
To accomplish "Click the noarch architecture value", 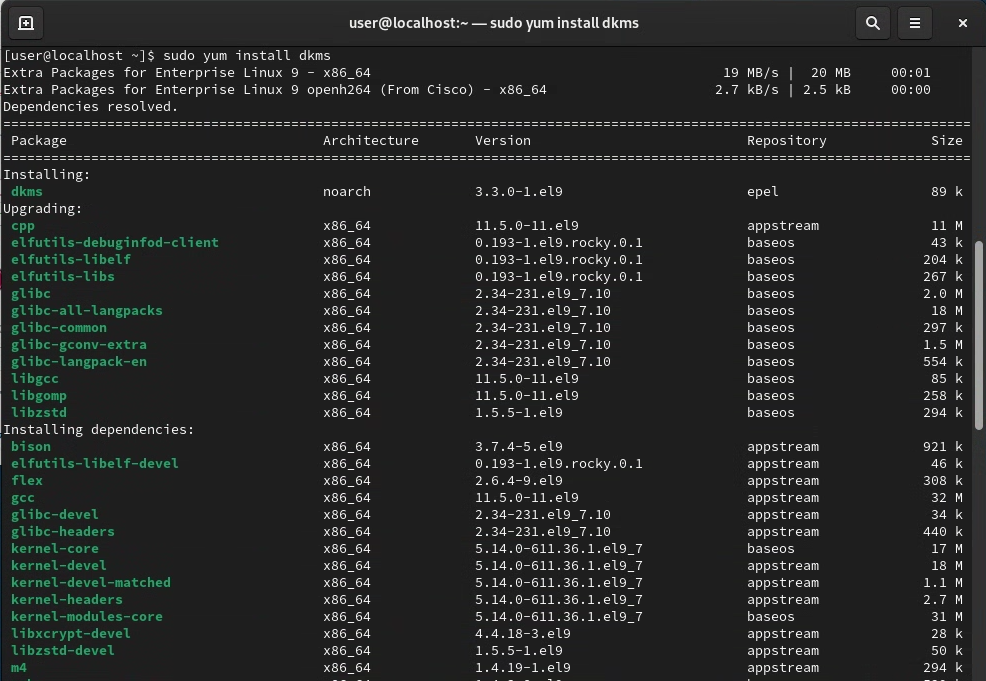I will (346, 191).
